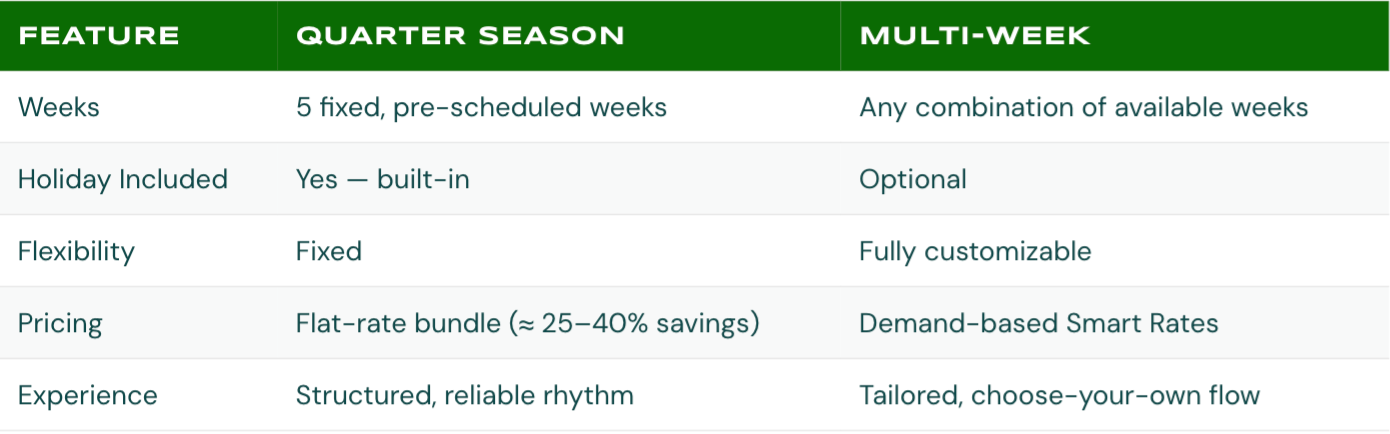
Task: Select the 'Yes — built-in' cell
Action: click(x=382, y=179)
